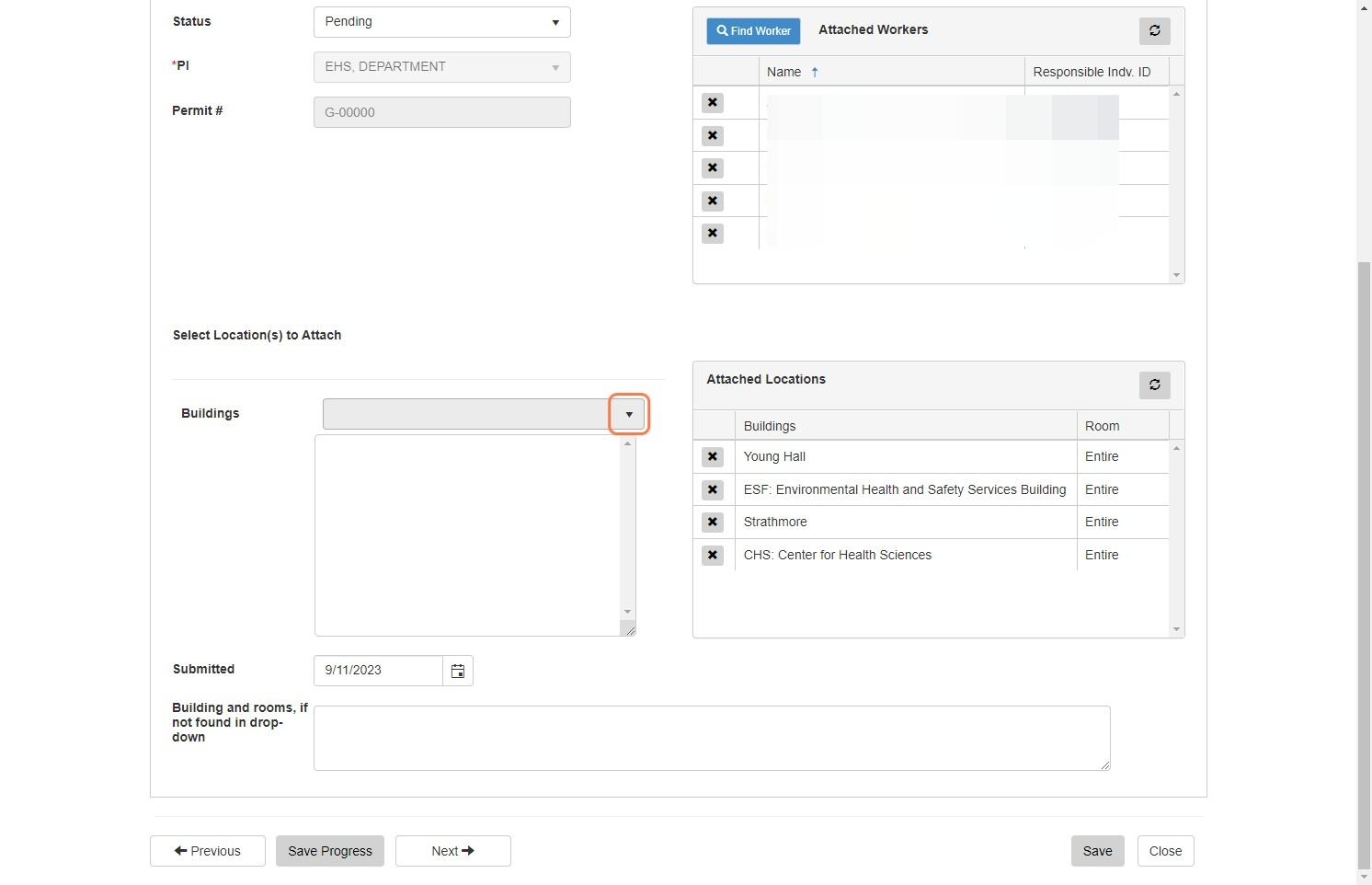The height and width of the screenshot is (885, 1372).
Task: Click Responsible Indv. ID column header
Action: pyautogui.click(x=1097, y=72)
